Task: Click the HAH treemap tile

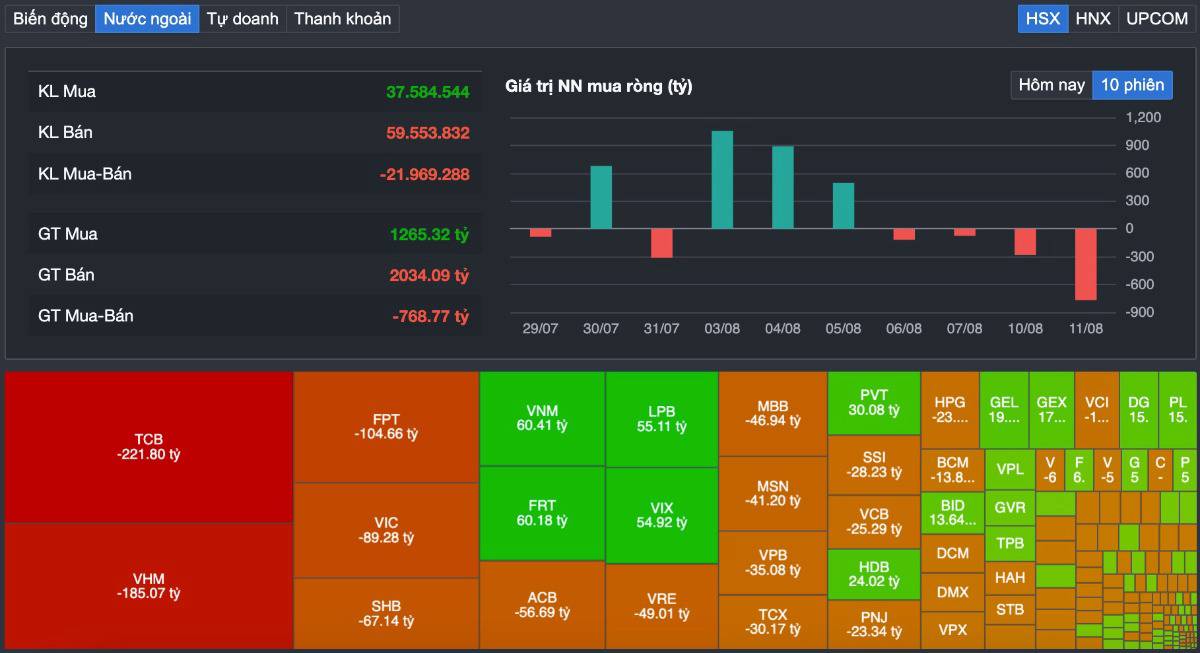Action: (x=1010, y=577)
